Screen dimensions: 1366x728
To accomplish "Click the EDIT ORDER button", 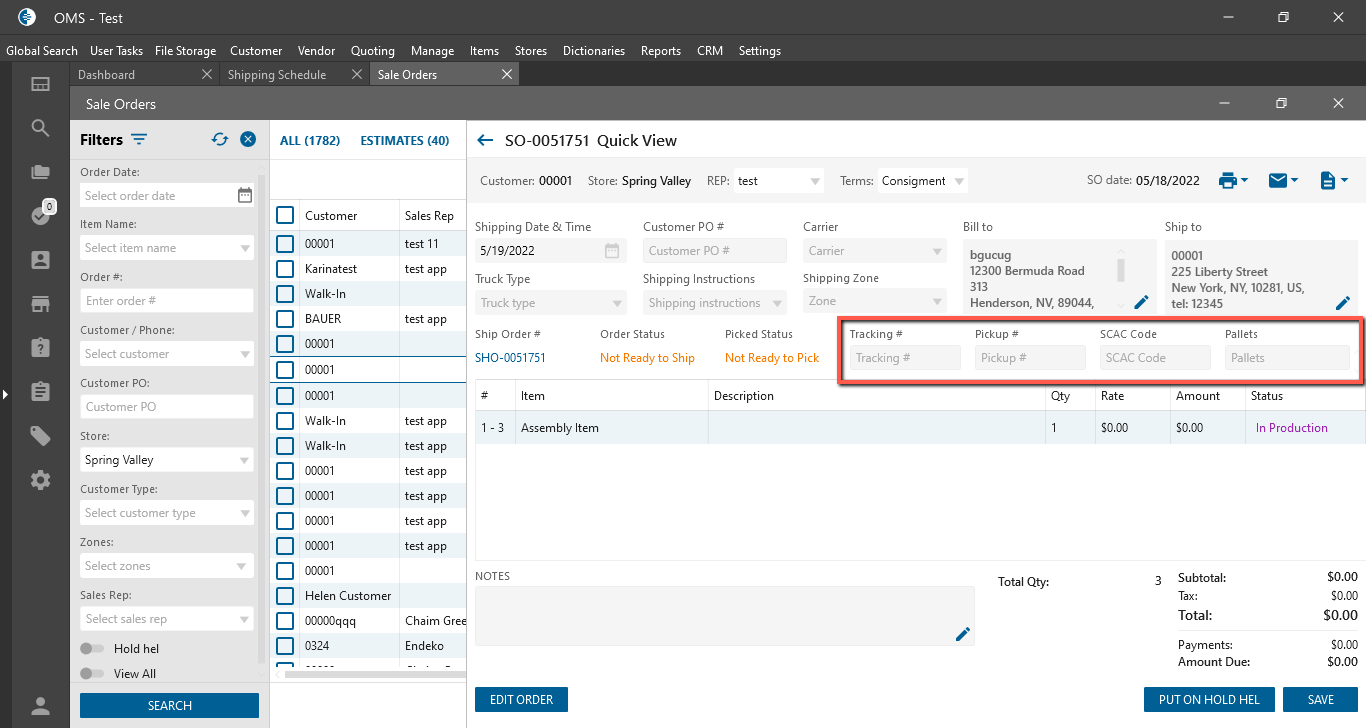I will click(521, 700).
